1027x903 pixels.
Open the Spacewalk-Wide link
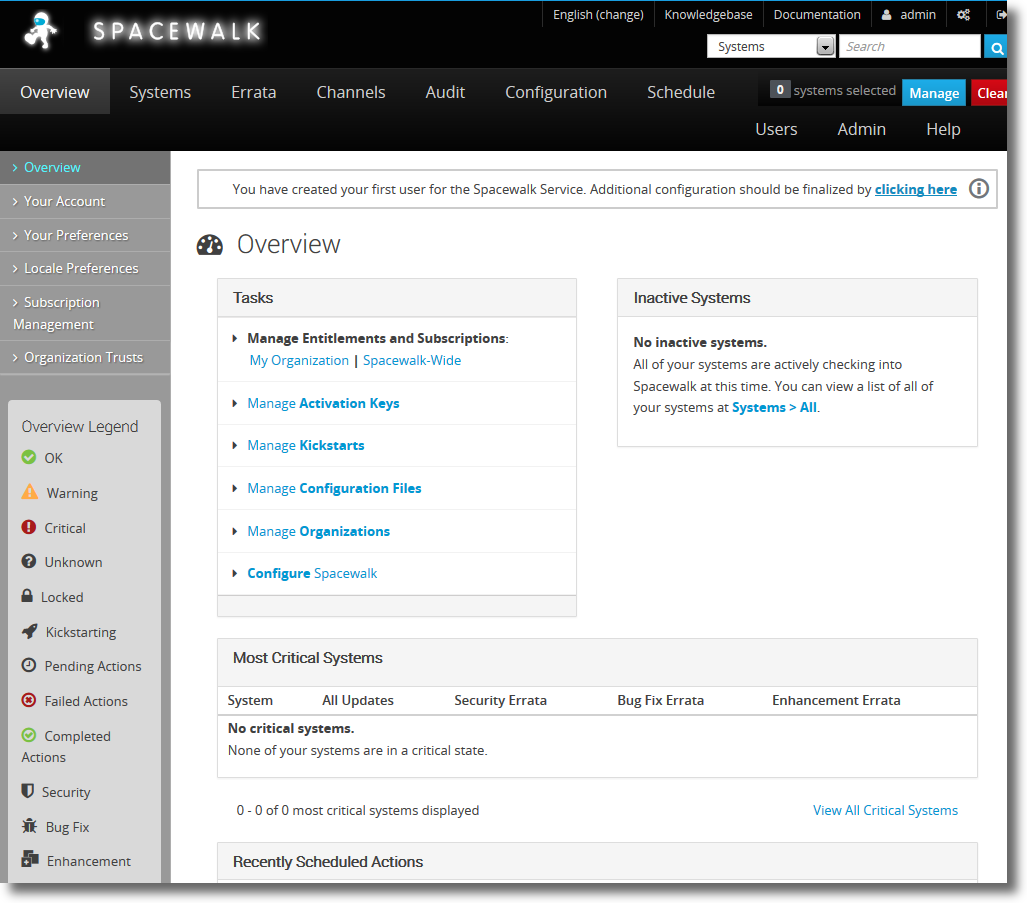412,360
